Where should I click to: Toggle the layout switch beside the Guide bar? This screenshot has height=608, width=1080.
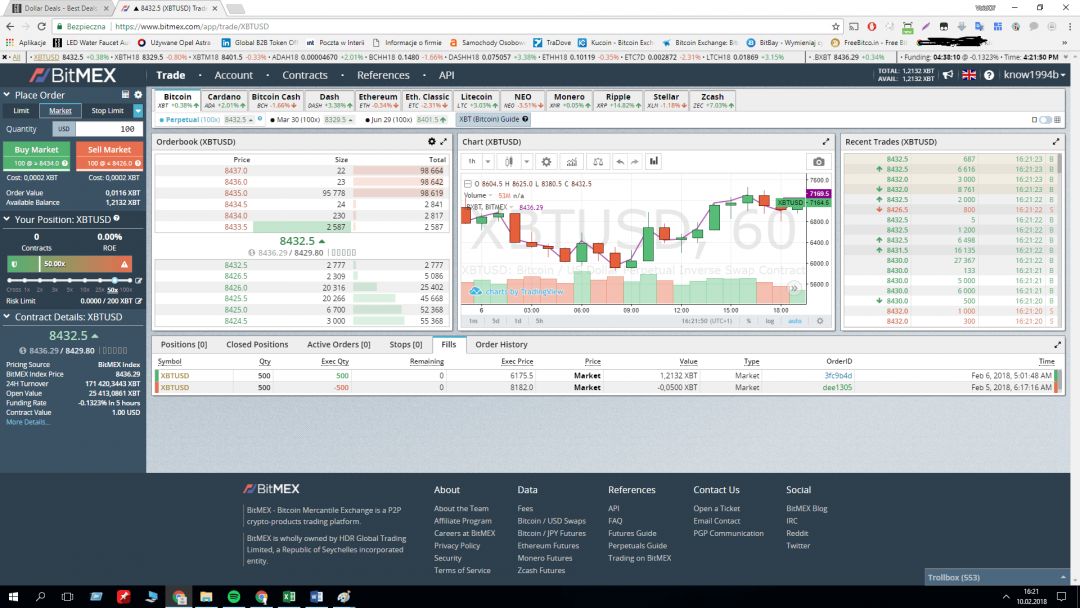1045,120
